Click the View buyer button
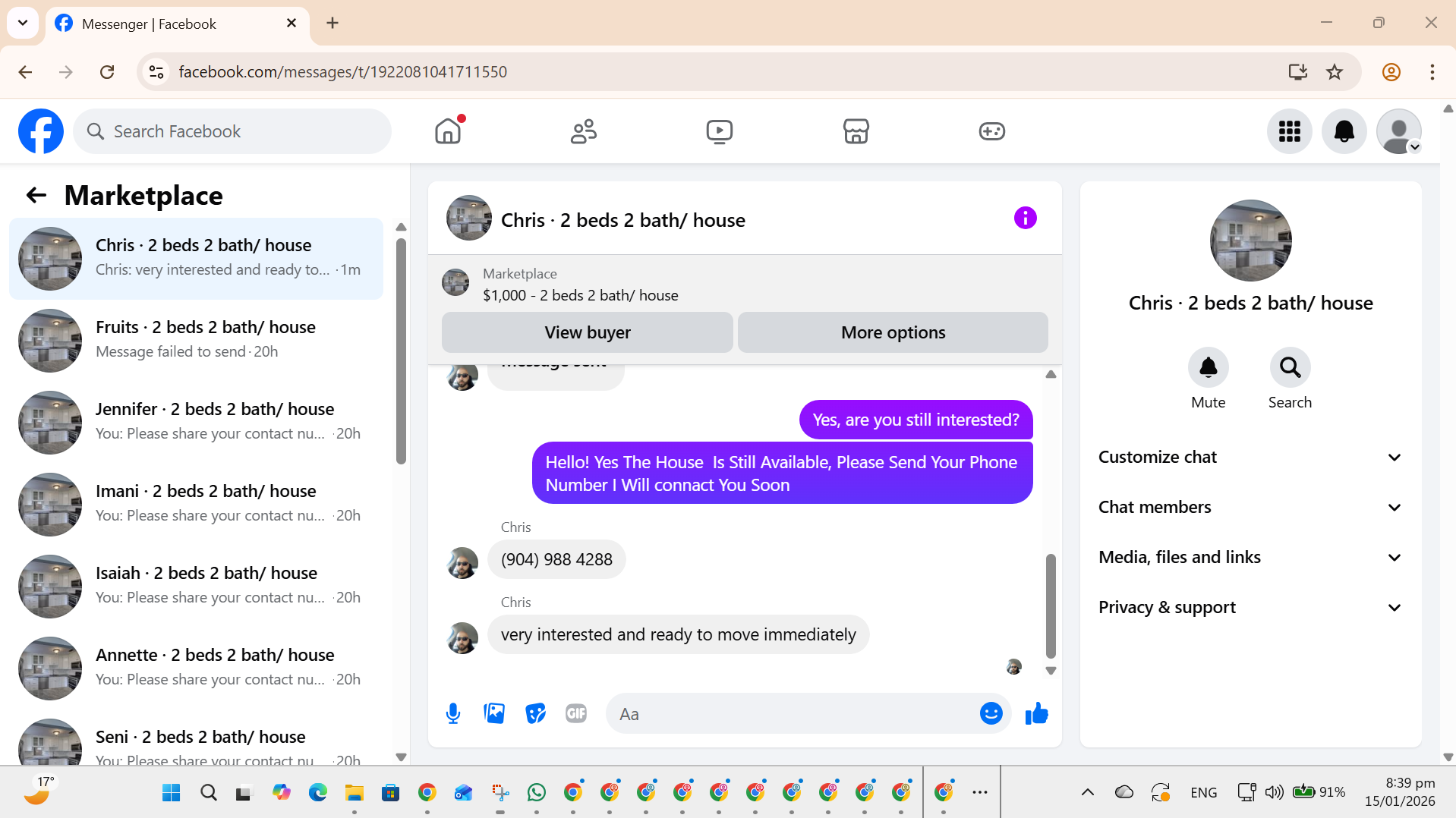Screen dimensions: 1456x818 587,332
